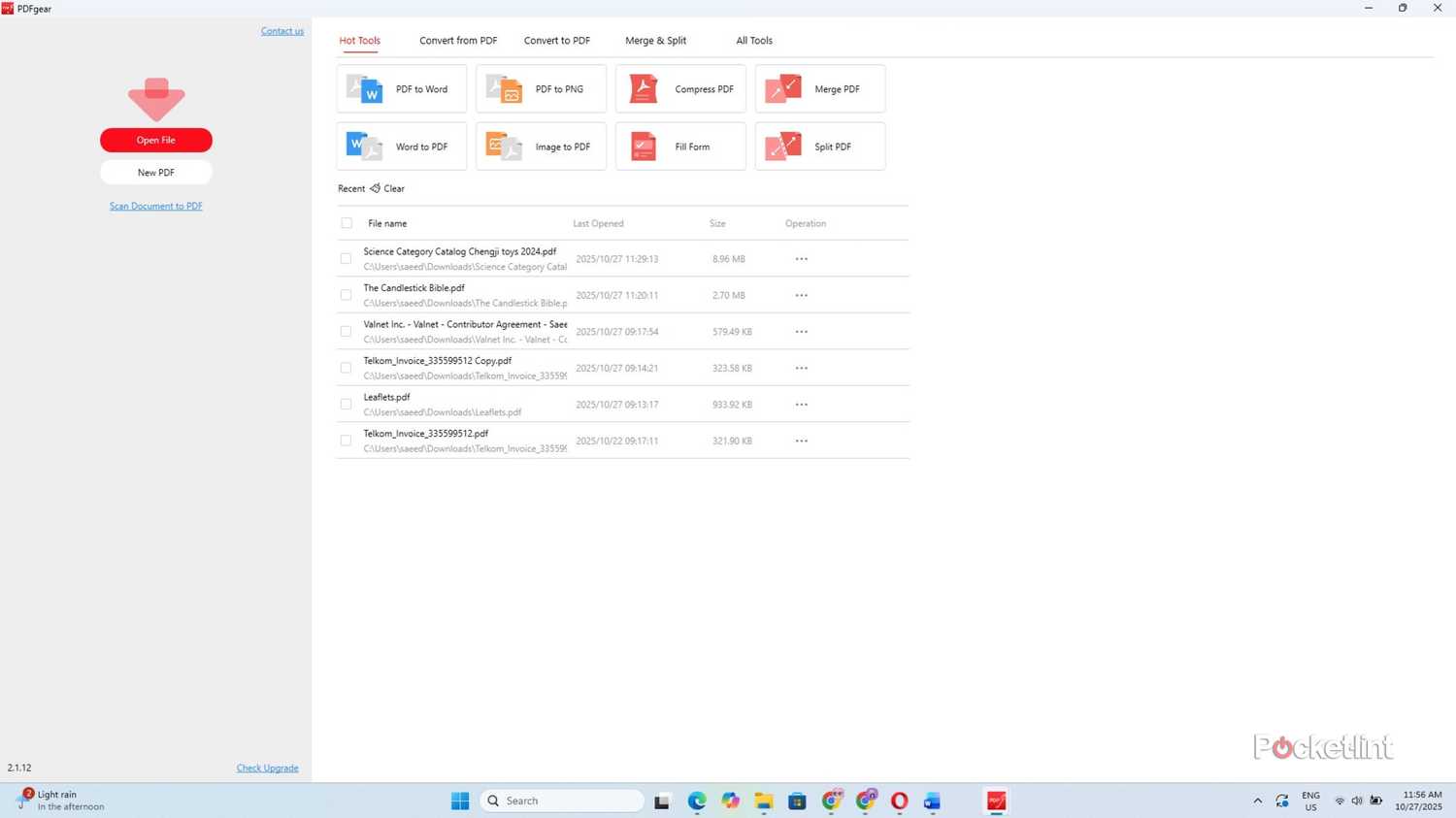Image resolution: width=1456 pixels, height=818 pixels.
Task: Open operation menu for Science Category Catalog file
Action: point(801,259)
